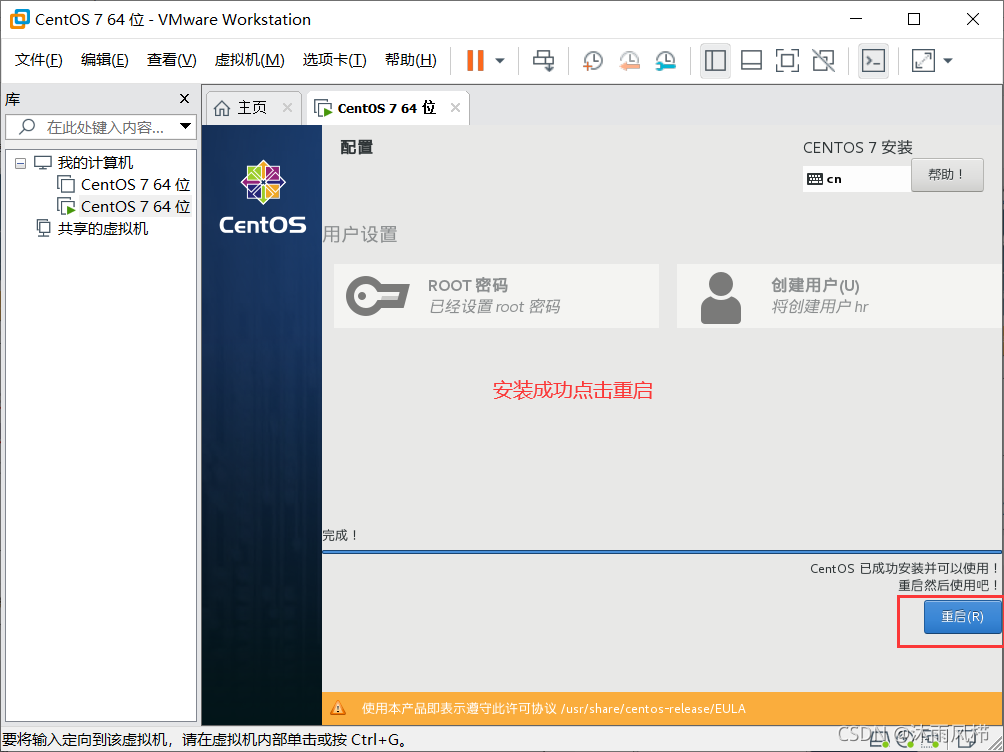Viewport: 1004px width, 752px height.
Task: Open the 虚拟机 menu
Action: click(248, 60)
